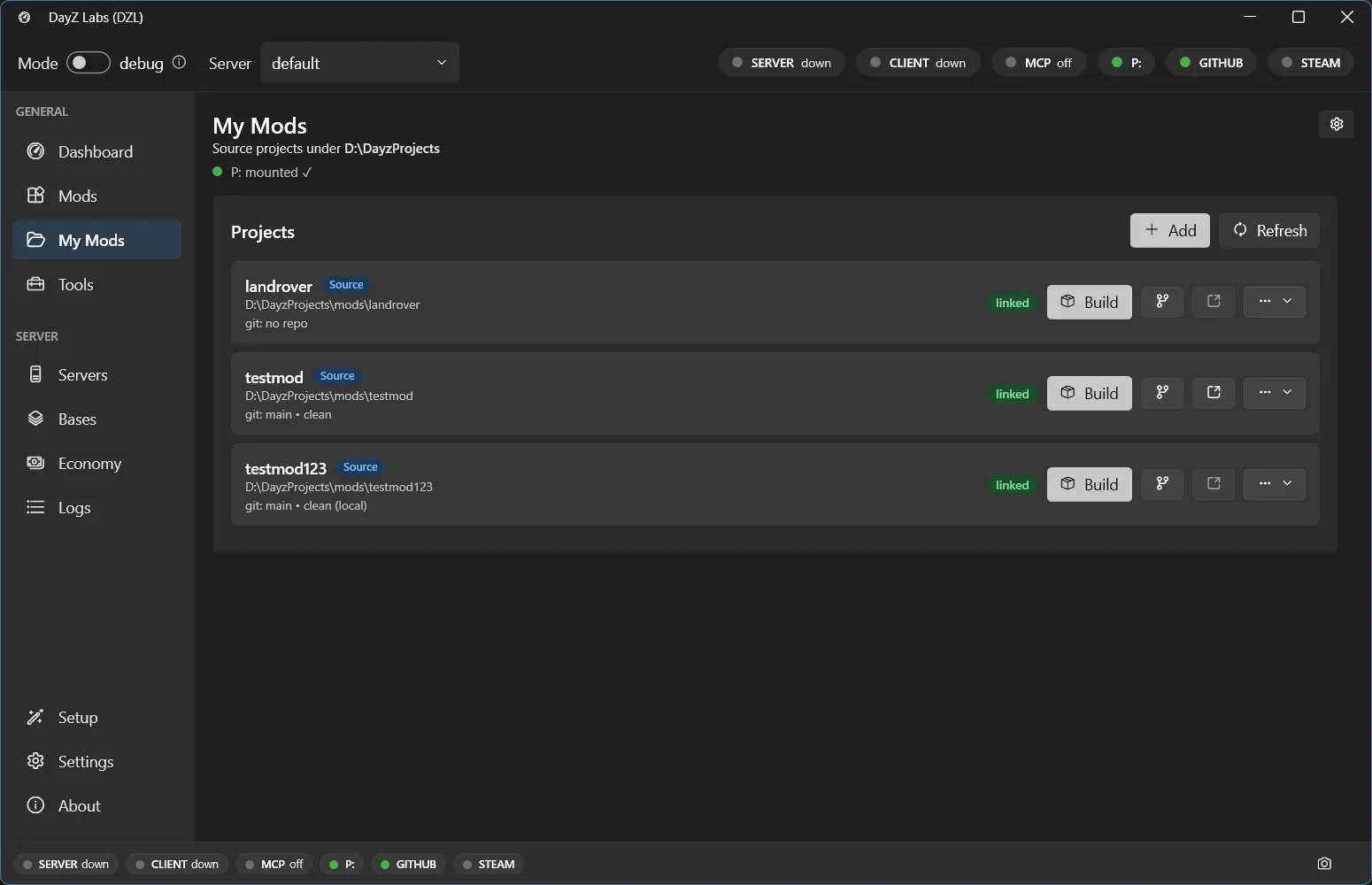Click linked badge on testmod123 row
The height and width of the screenshot is (885, 1372).
[x=1012, y=485]
